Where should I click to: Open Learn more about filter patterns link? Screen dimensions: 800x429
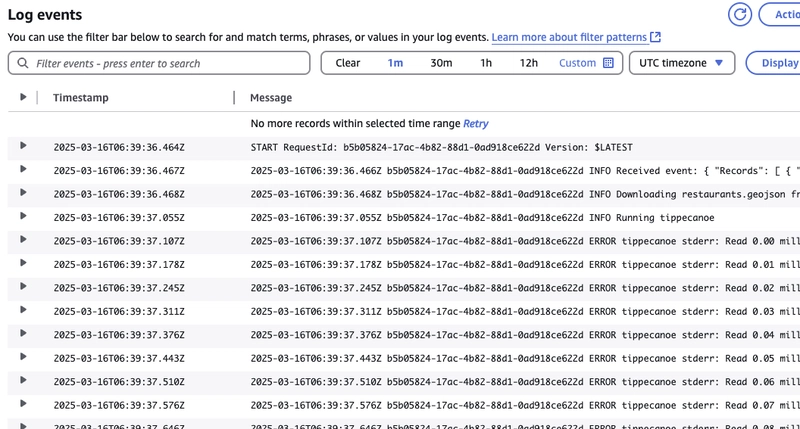(569, 37)
